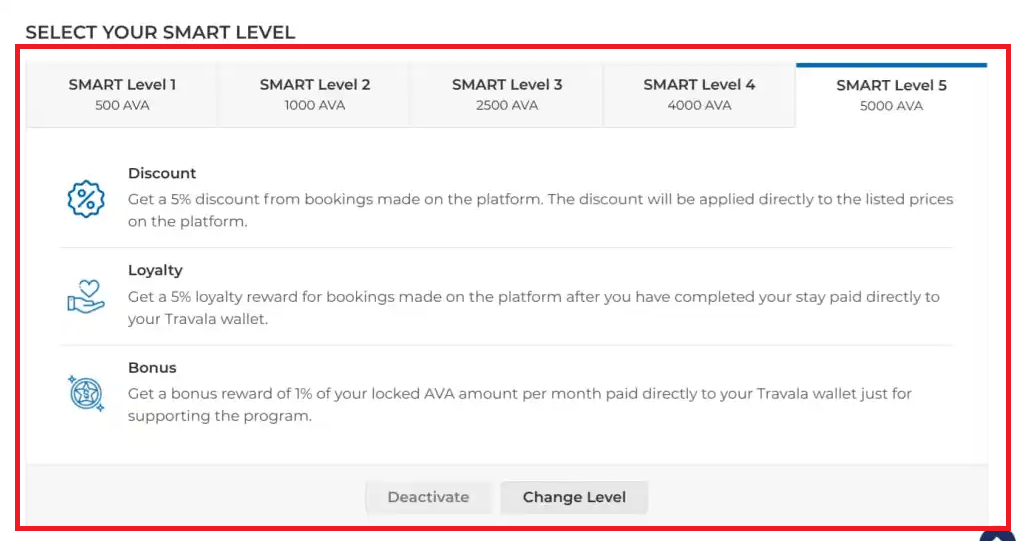Click the 5% discount description text
The image size is (1019, 541).
tap(540, 210)
